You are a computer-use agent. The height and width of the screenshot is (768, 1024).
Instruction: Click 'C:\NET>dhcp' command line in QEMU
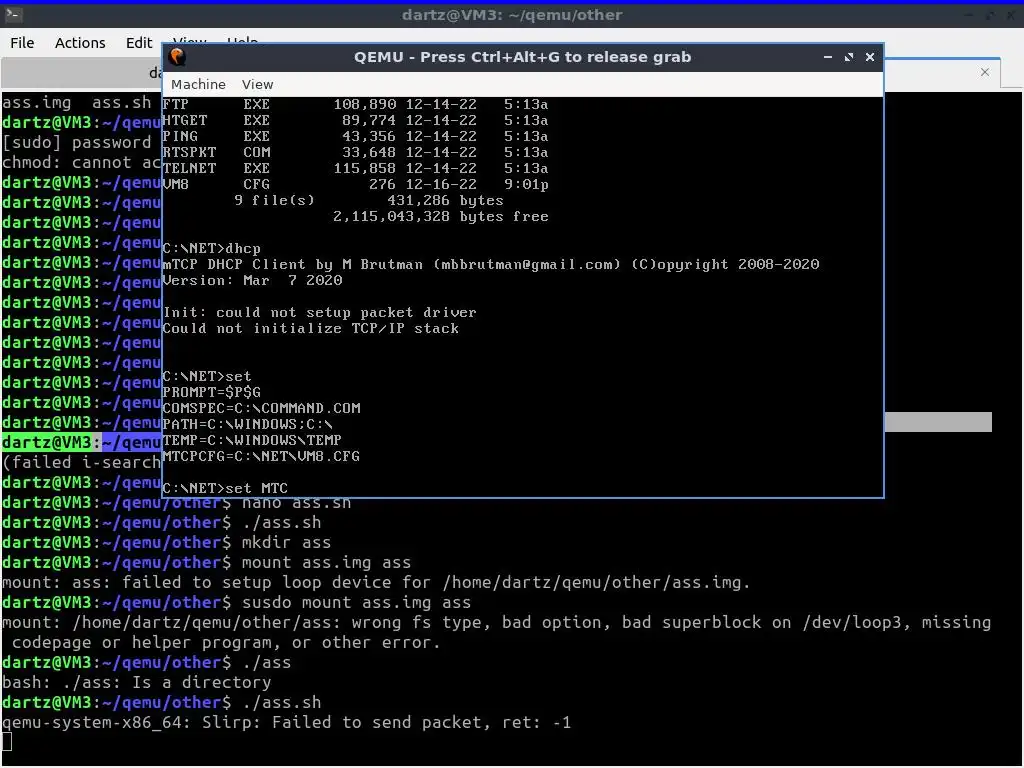click(212, 248)
